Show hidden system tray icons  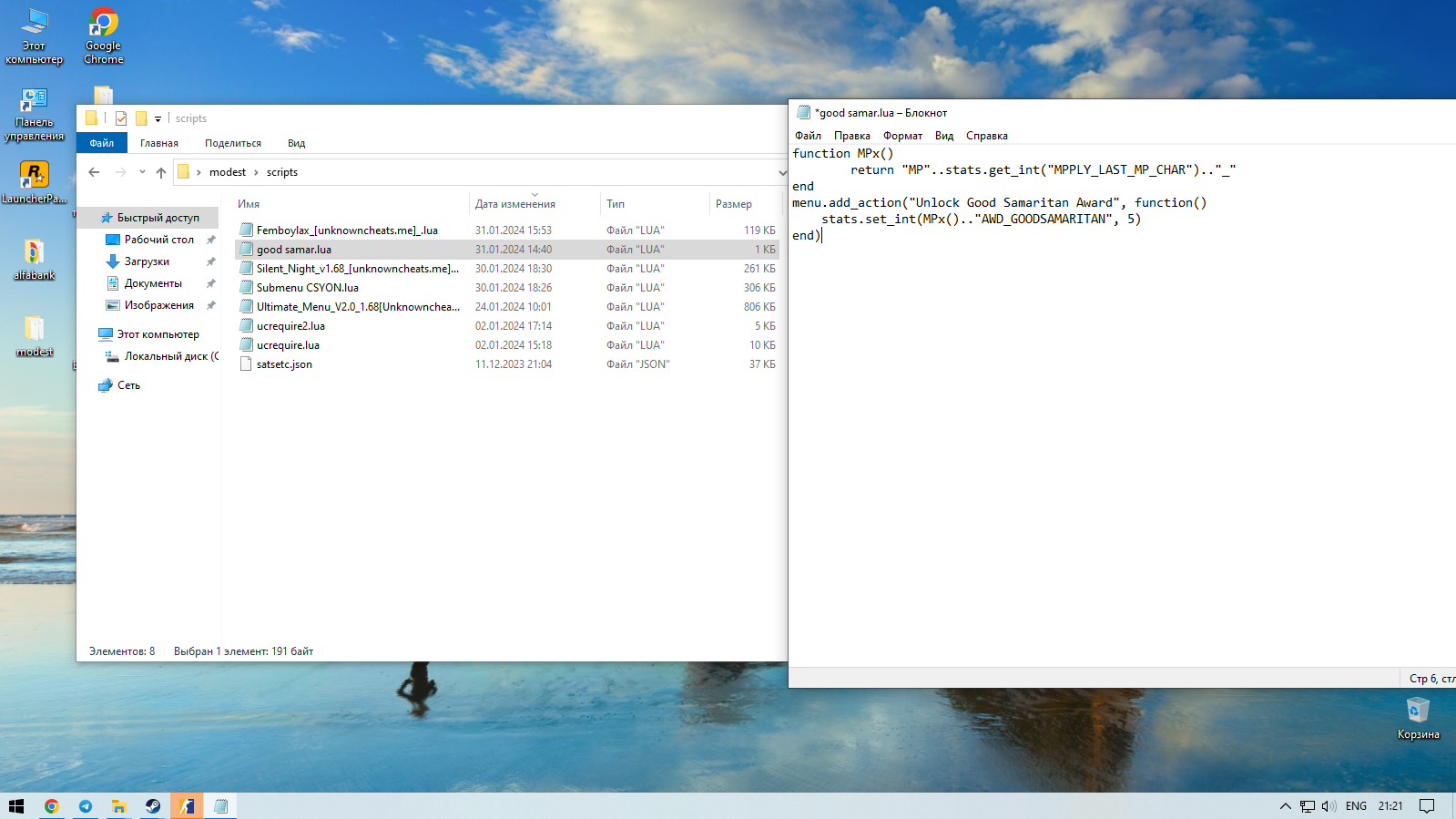pos(1285,806)
